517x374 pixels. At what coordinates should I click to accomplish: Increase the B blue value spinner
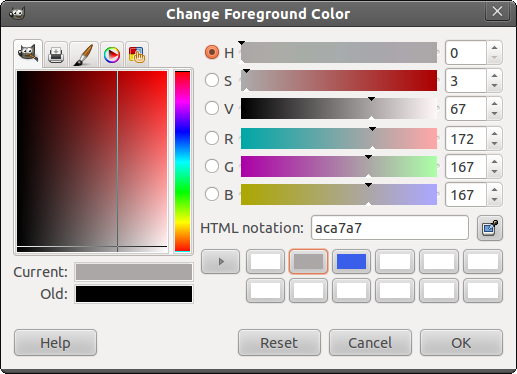(494, 190)
